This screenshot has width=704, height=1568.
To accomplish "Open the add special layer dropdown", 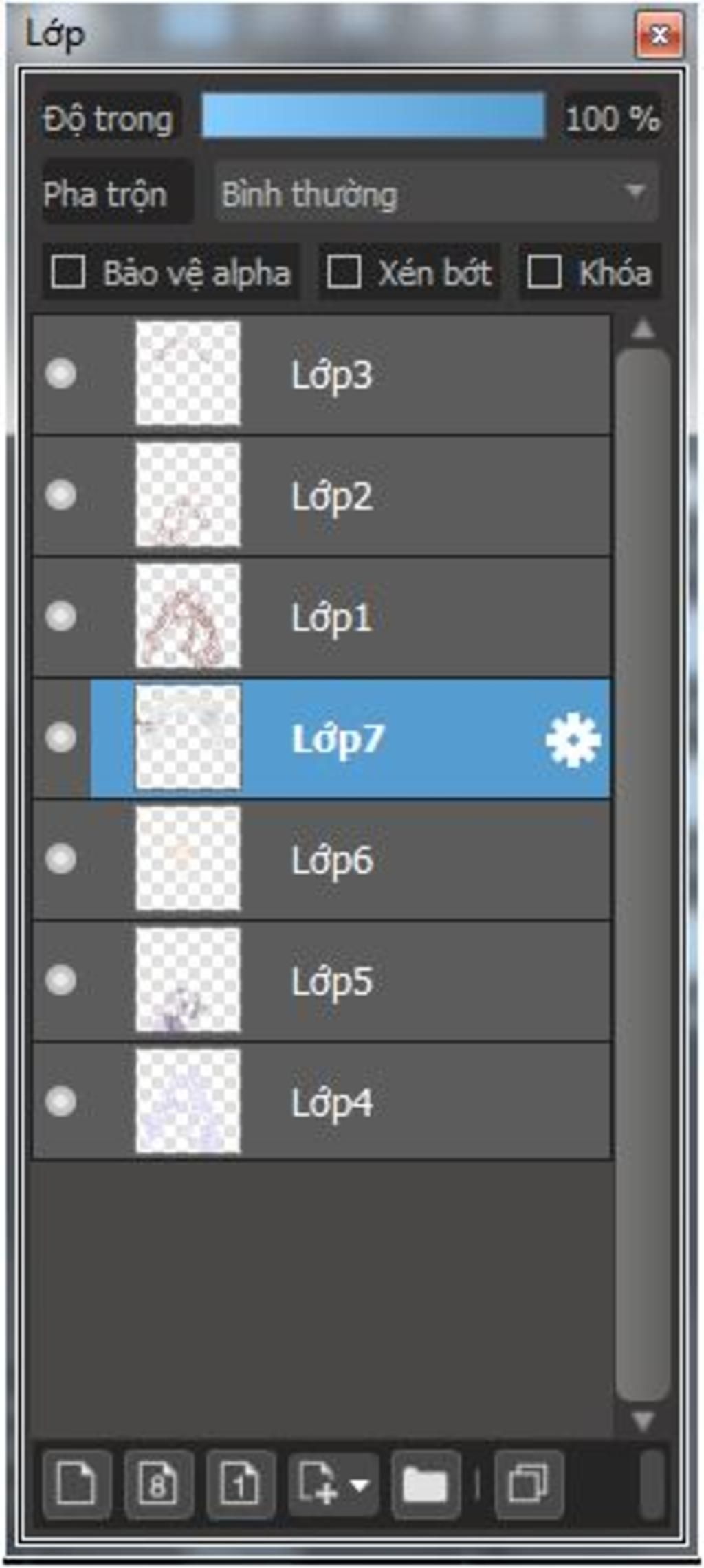I will click(x=334, y=1483).
